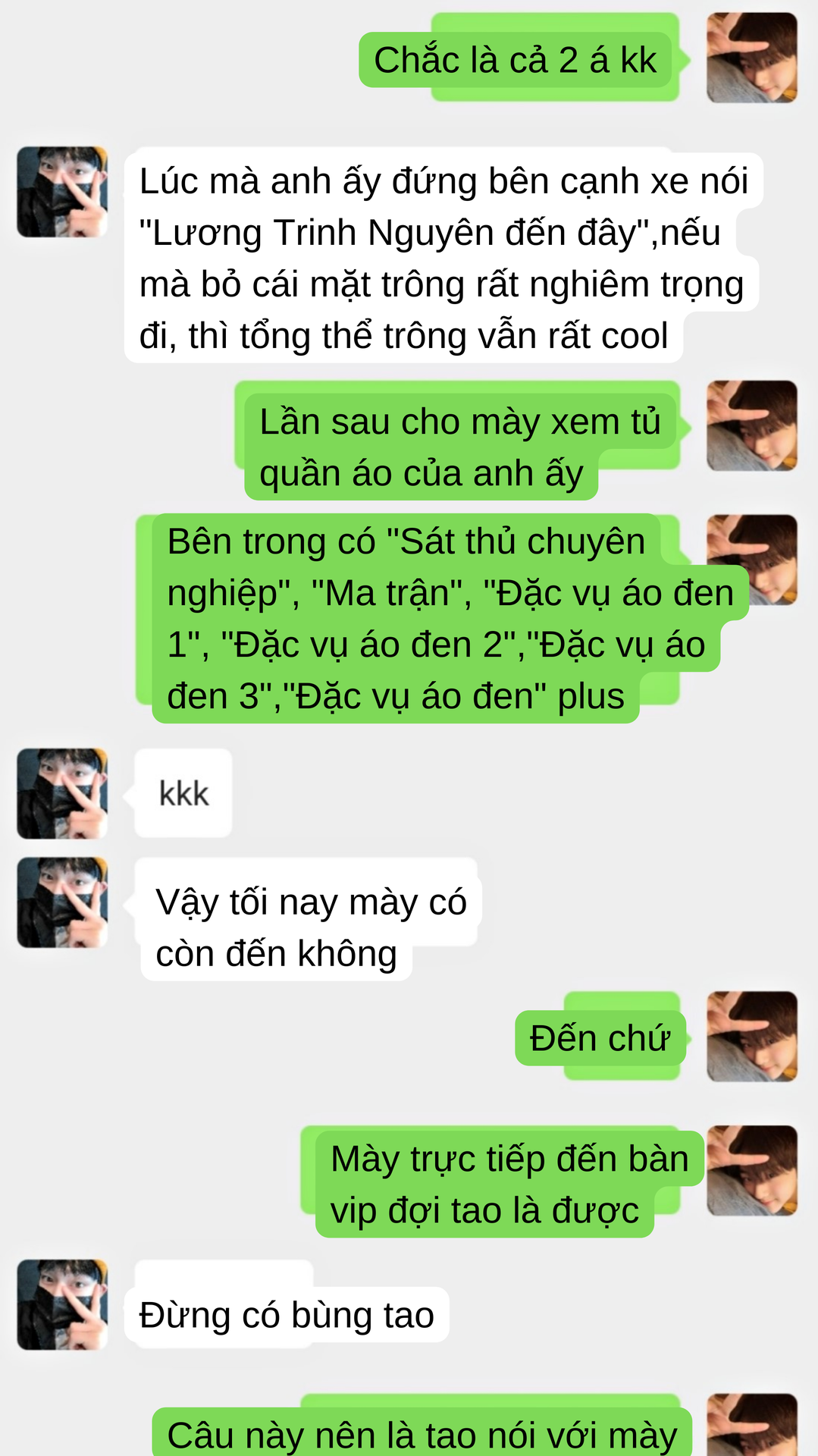Tap the message listing "Sát thủ chuyên nghiệp"
The image size is (818, 1456).
click(450, 618)
